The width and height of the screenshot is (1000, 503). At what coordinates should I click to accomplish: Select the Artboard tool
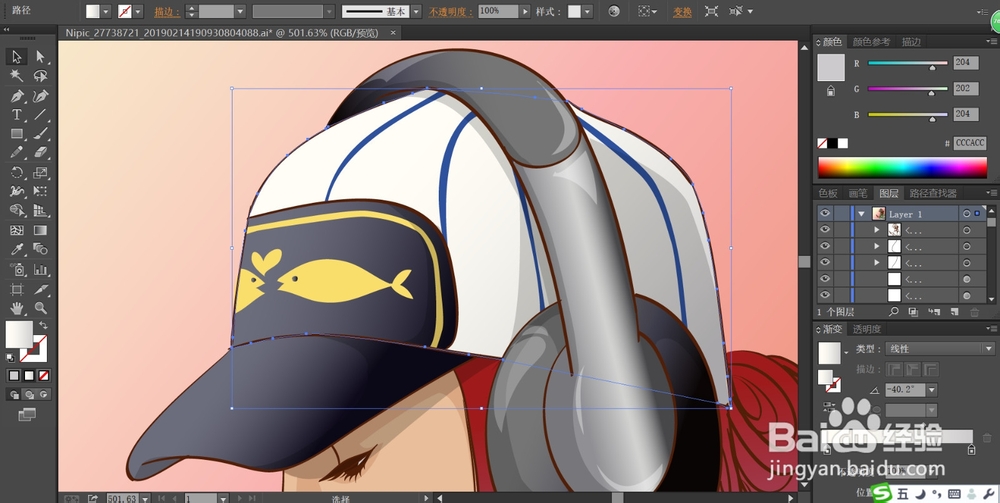pyautogui.click(x=17, y=289)
